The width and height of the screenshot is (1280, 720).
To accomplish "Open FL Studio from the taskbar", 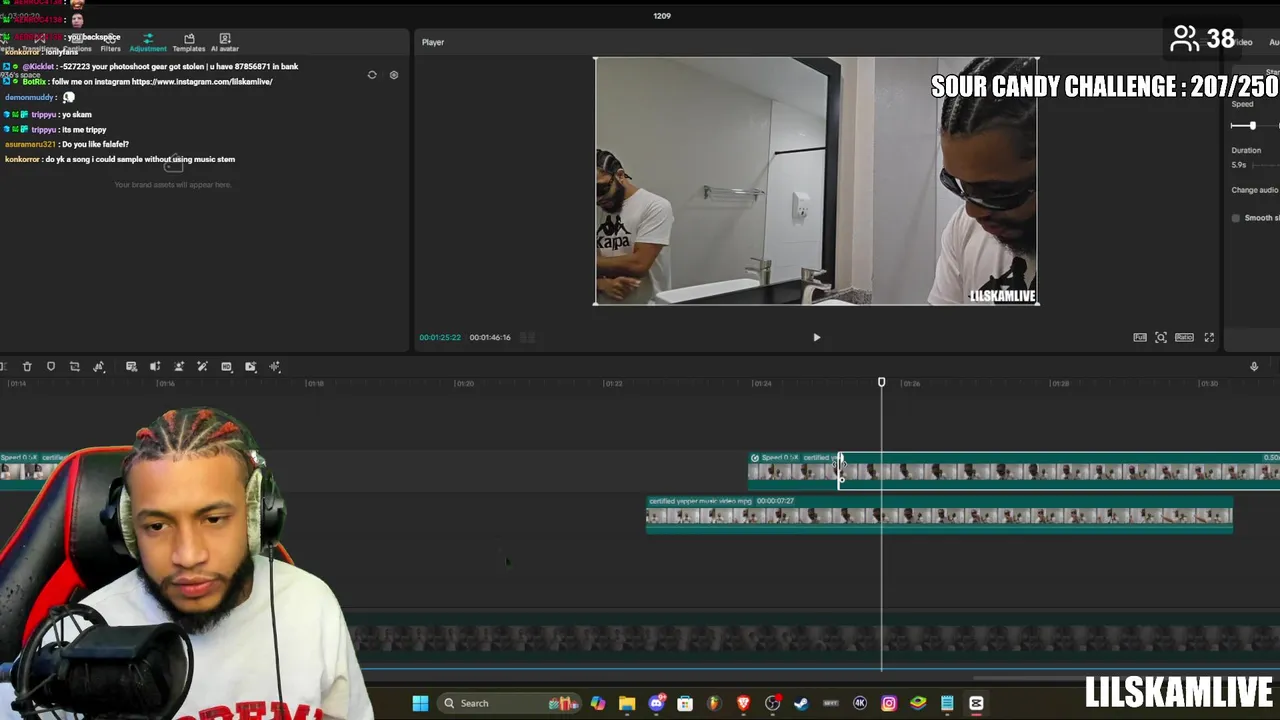I will pyautogui.click(x=714, y=703).
